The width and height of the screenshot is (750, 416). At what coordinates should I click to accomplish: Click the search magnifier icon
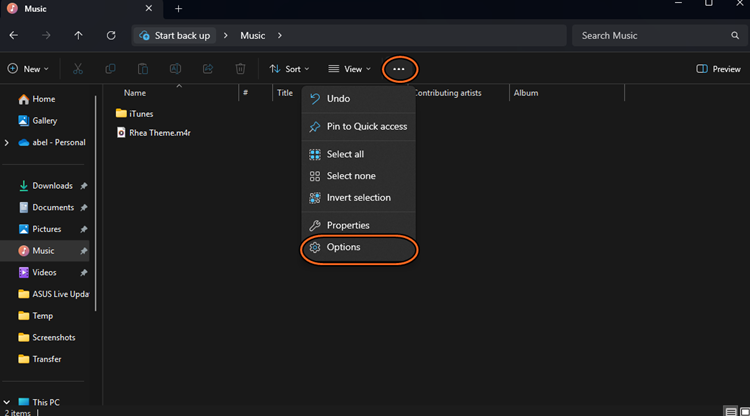point(735,35)
